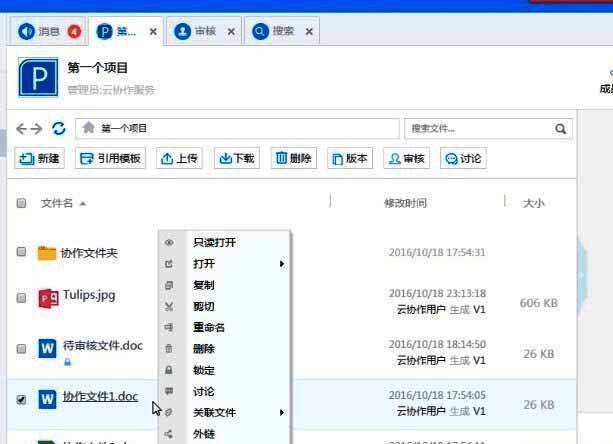Open the 协作文件夹 folder icon
This screenshot has height=444, width=613.
pyautogui.click(x=47, y=253)
